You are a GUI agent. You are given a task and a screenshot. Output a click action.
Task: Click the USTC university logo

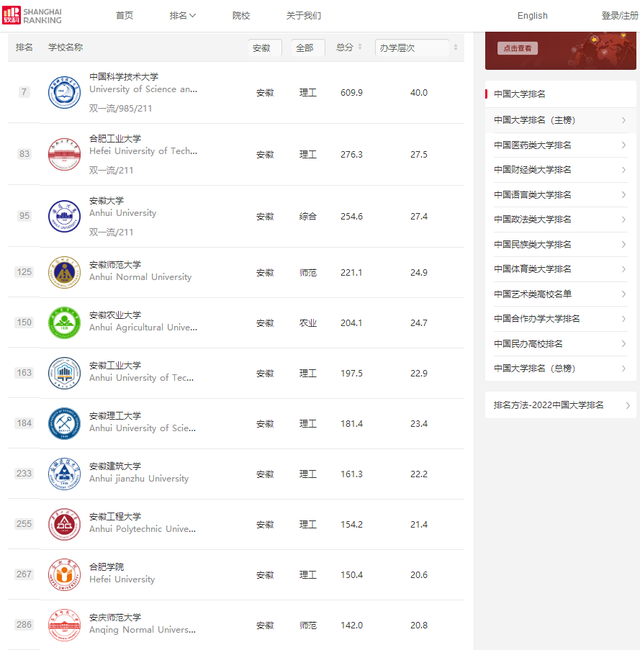coord(64,92)
